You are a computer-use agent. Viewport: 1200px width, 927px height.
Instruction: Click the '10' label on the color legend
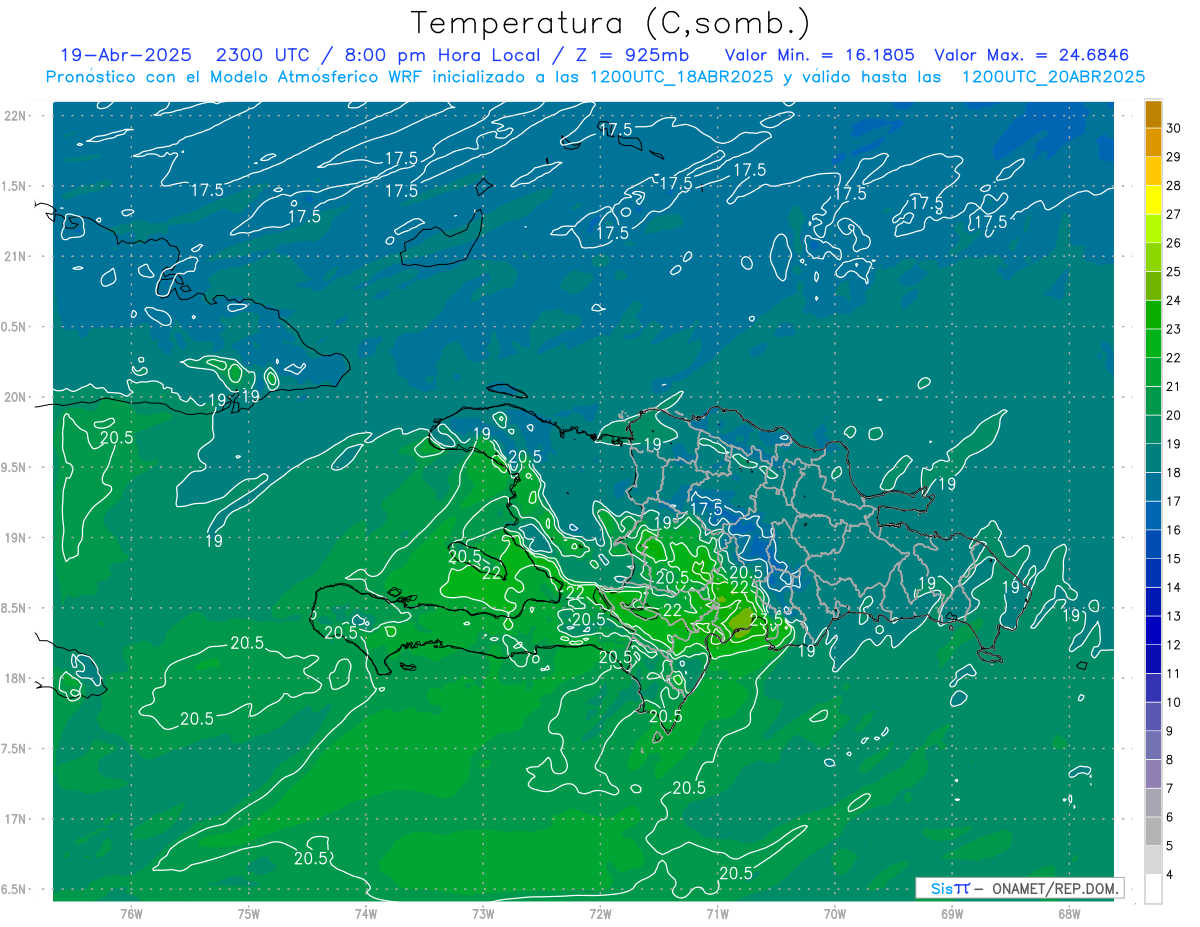[1174, 702]
